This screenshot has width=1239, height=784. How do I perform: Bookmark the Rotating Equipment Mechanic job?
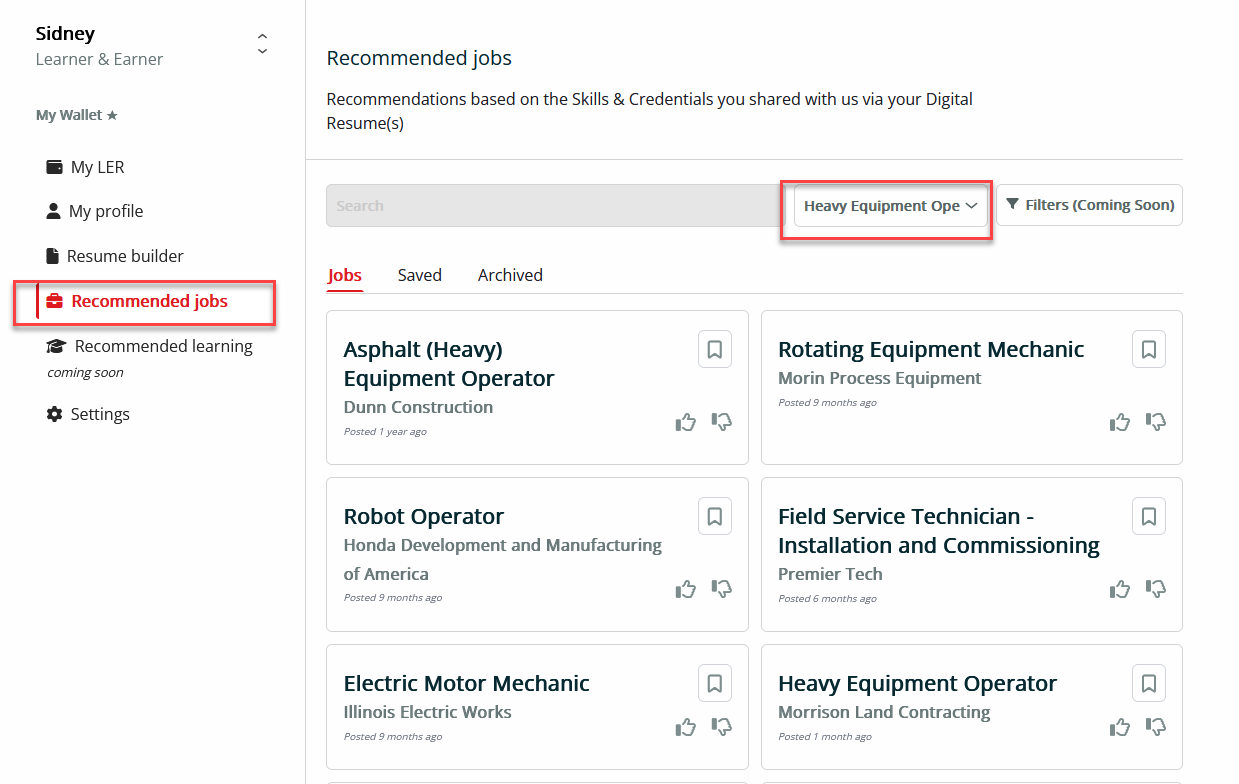(1149, 349)
